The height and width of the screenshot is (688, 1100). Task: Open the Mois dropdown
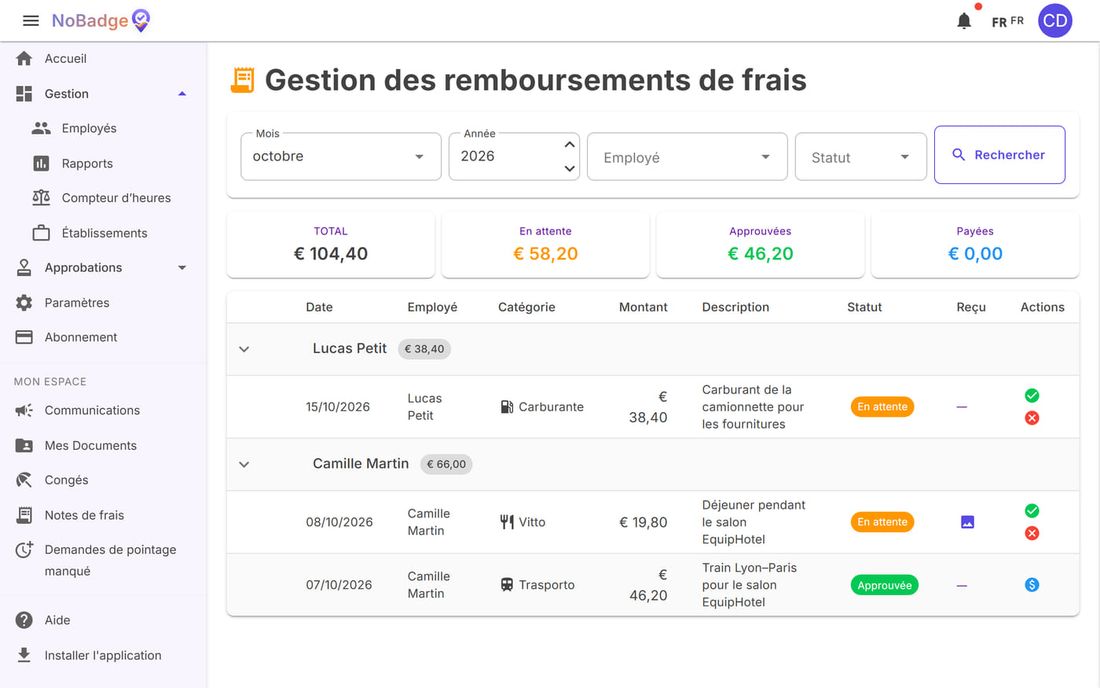(x=341, y=156)
